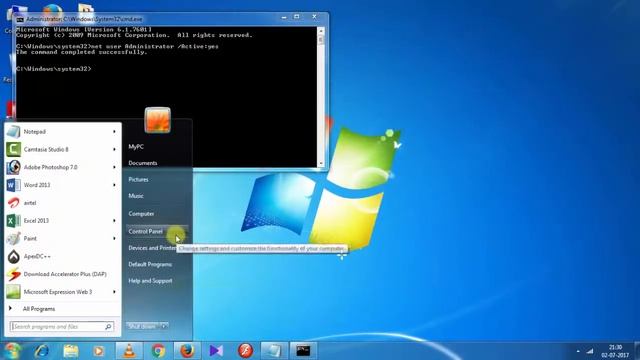Open Windows Explorer from the taskbar
The width and height of the screenshot is (640, 360).
pyautogui.click(x=71, y=351)
